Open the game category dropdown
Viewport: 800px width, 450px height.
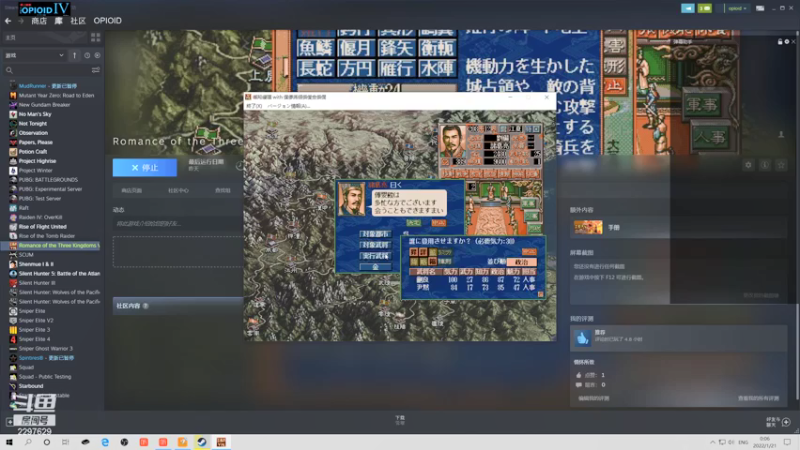pos(34,55)
